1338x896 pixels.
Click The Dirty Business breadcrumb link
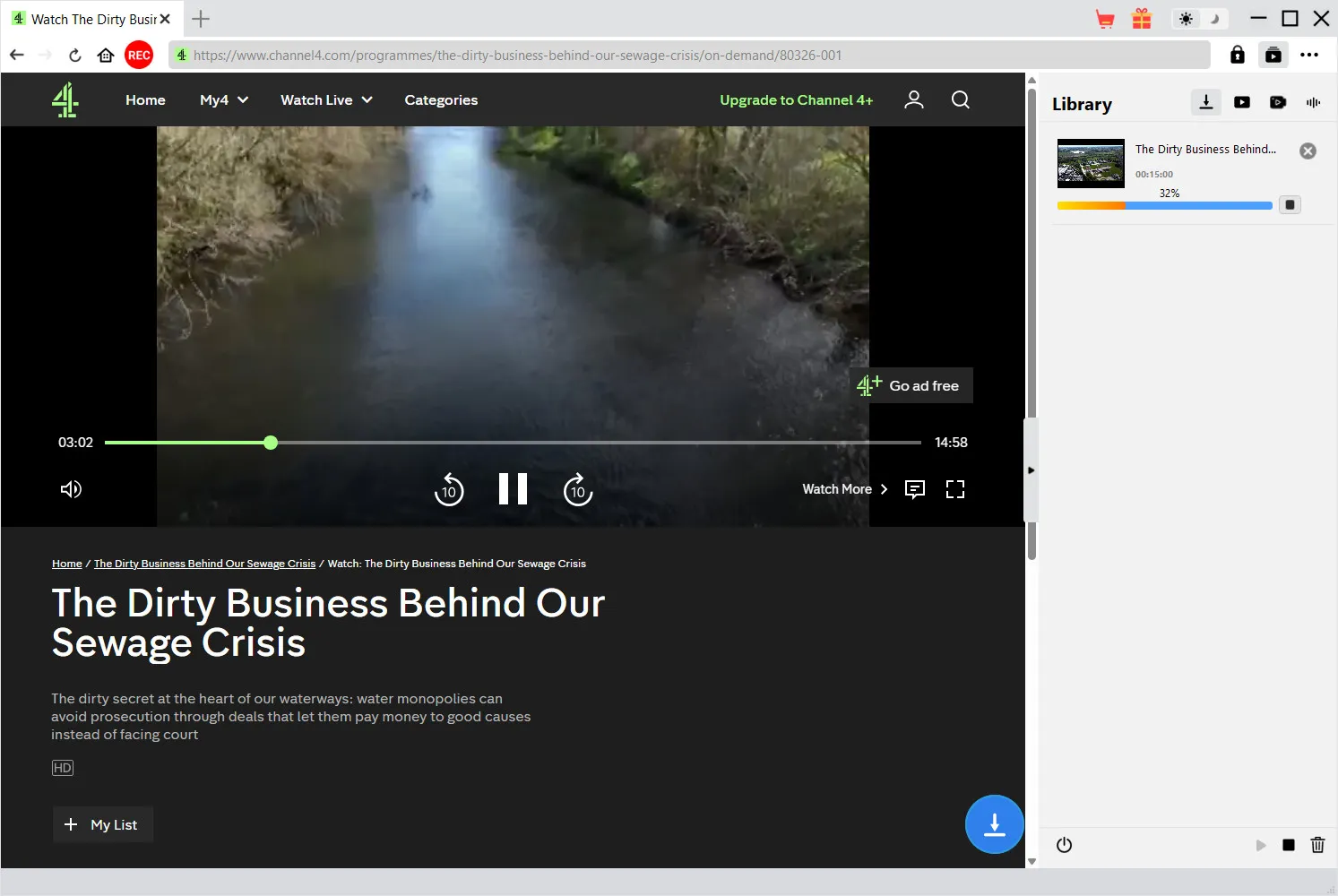pos(204,564)
